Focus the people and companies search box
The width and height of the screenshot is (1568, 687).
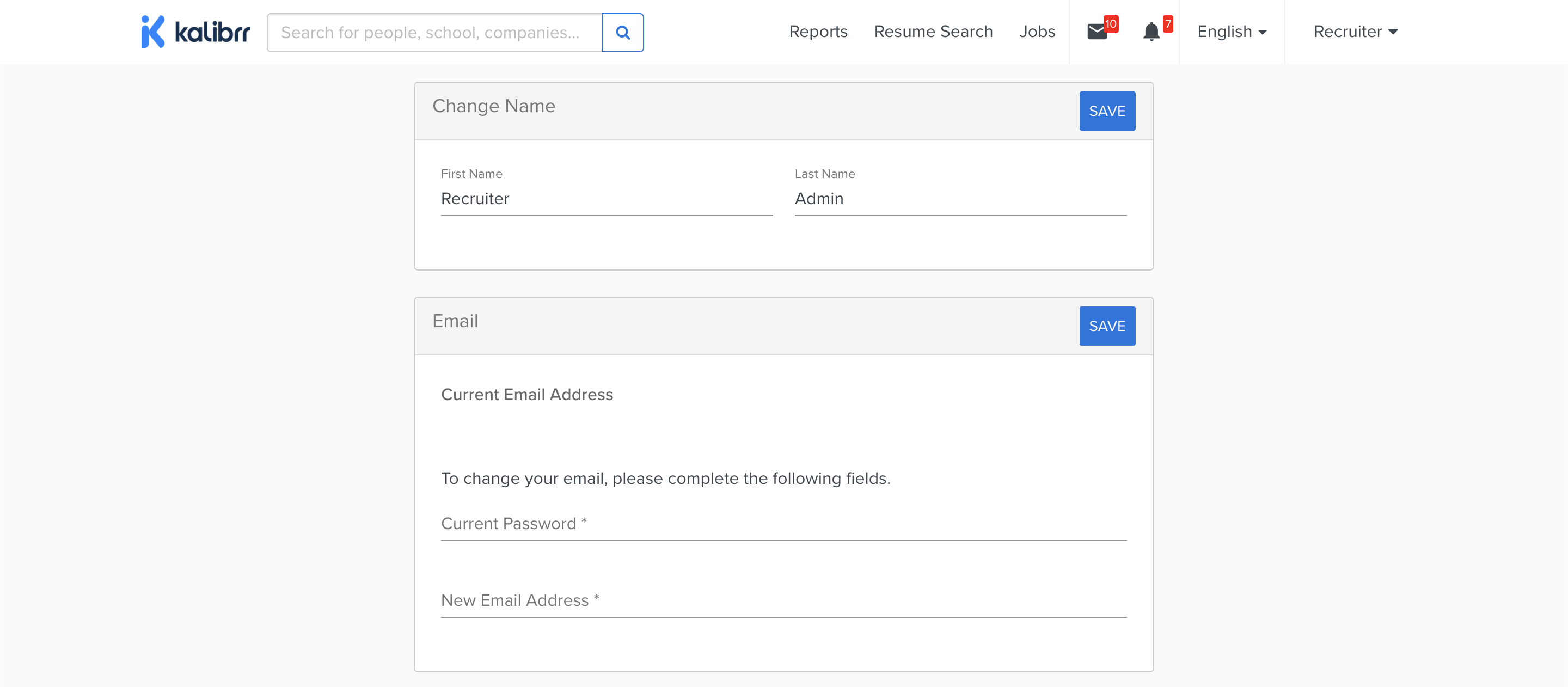(434, 32)
